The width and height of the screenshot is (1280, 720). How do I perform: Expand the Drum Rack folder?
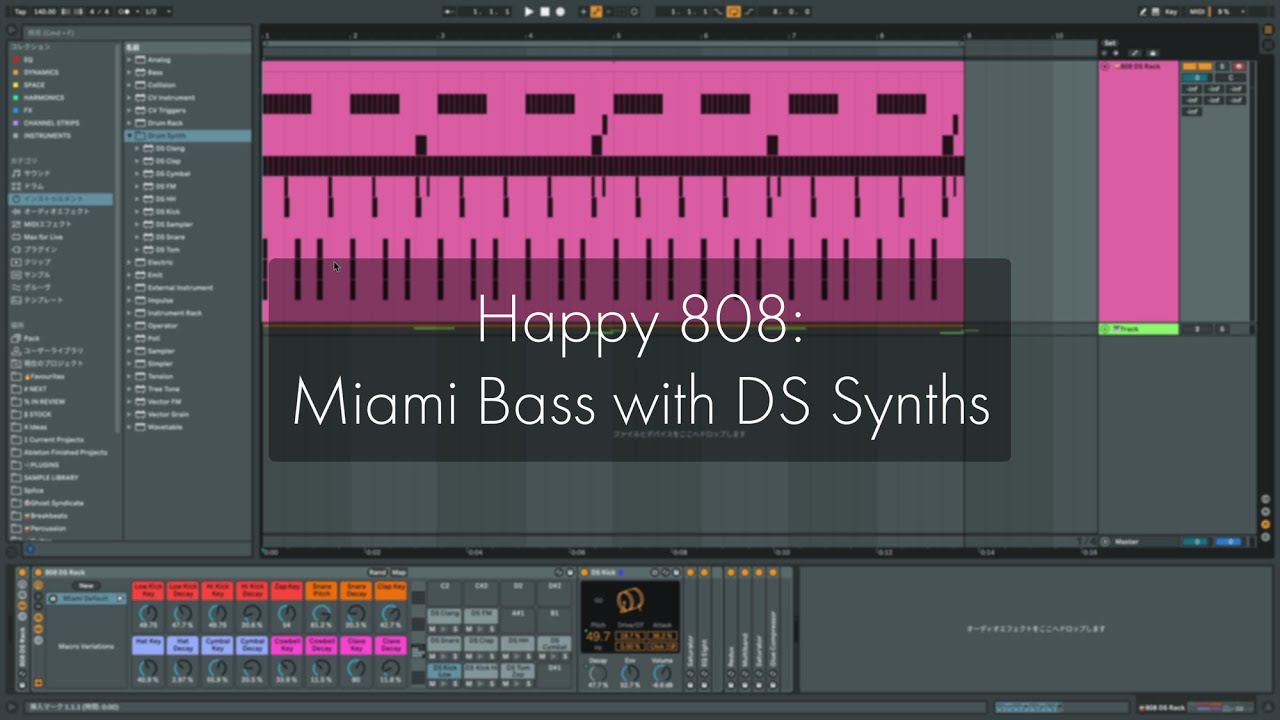tap(129, 123)
